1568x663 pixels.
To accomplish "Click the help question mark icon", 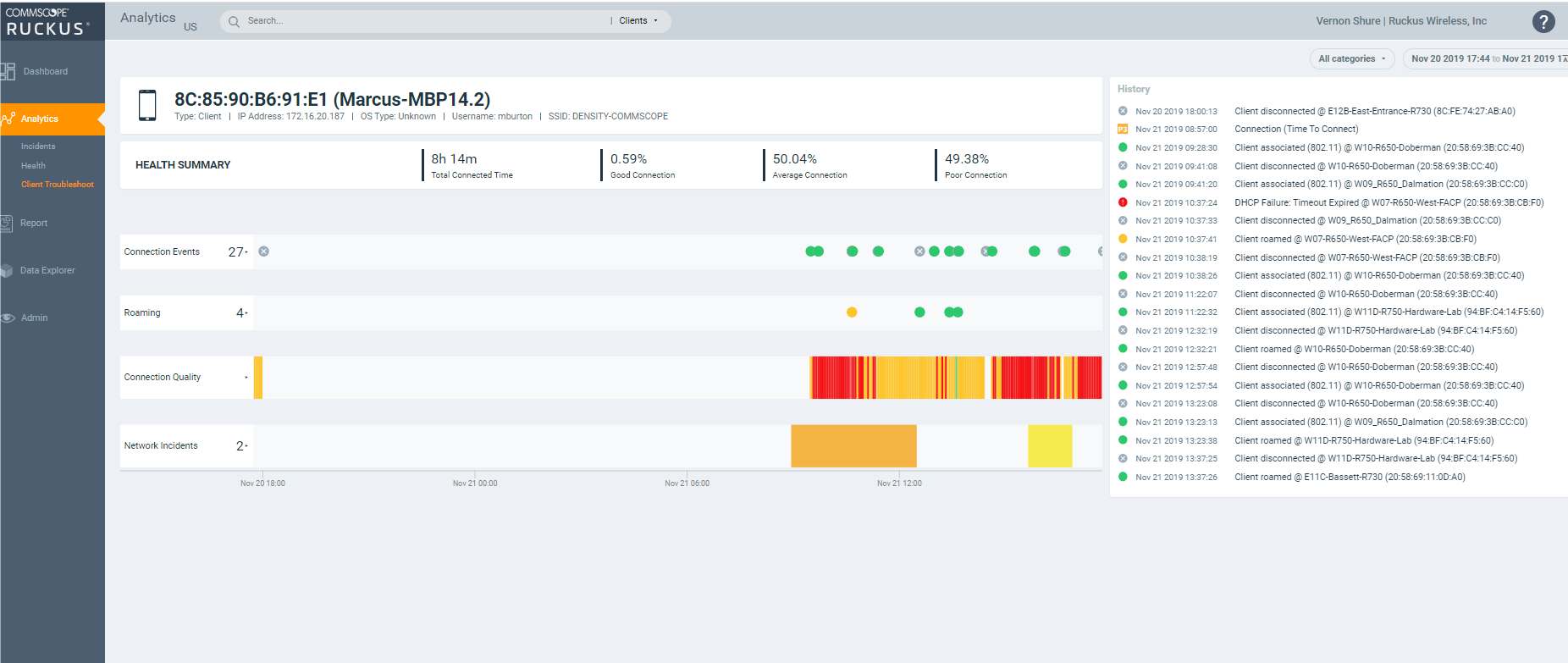I will pyautogui.click(x=1543, y=22).
